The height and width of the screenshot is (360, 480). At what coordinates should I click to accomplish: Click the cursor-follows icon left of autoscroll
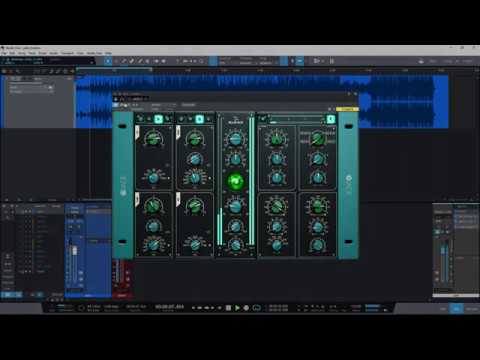292,61
